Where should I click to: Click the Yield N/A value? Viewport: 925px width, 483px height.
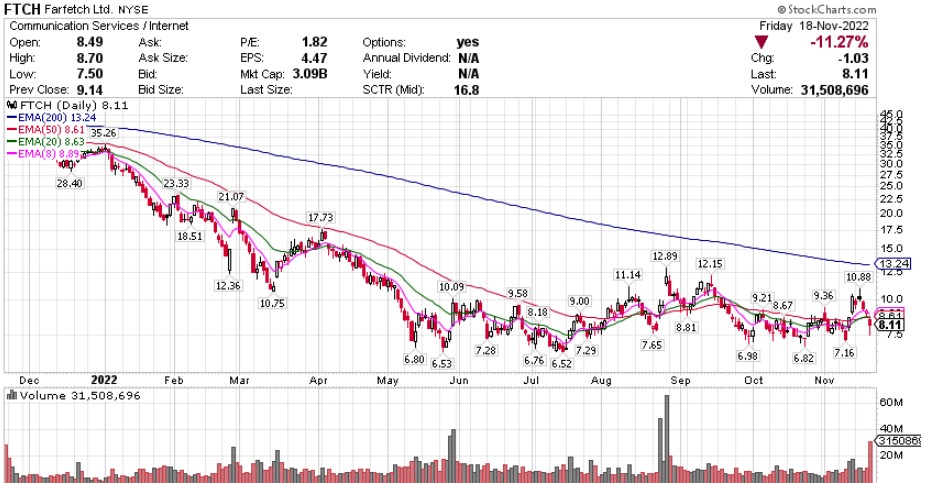pyautogui.click(x=468, y=74)
